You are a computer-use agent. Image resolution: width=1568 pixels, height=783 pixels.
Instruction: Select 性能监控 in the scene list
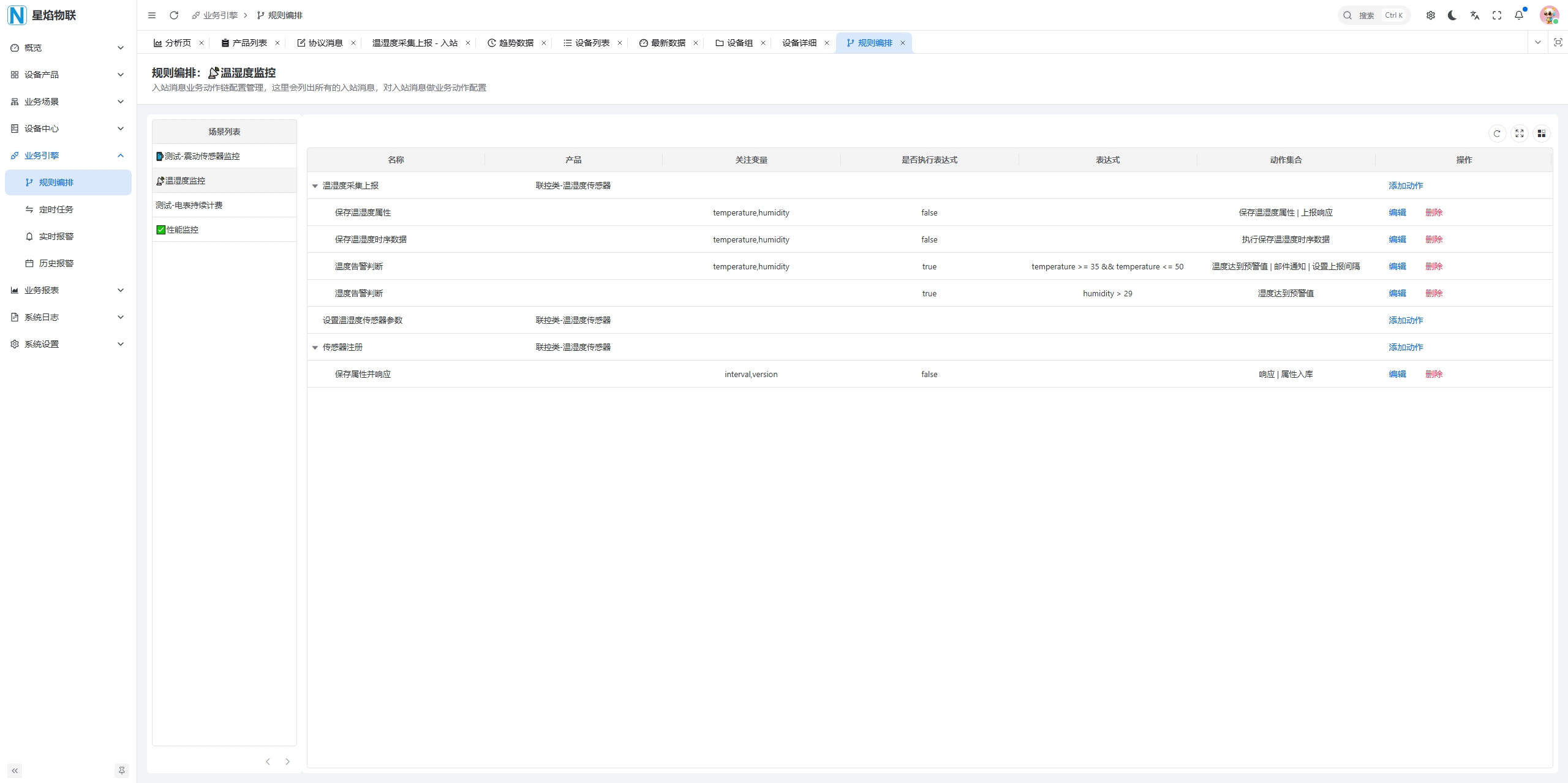[x=183, y=230]
